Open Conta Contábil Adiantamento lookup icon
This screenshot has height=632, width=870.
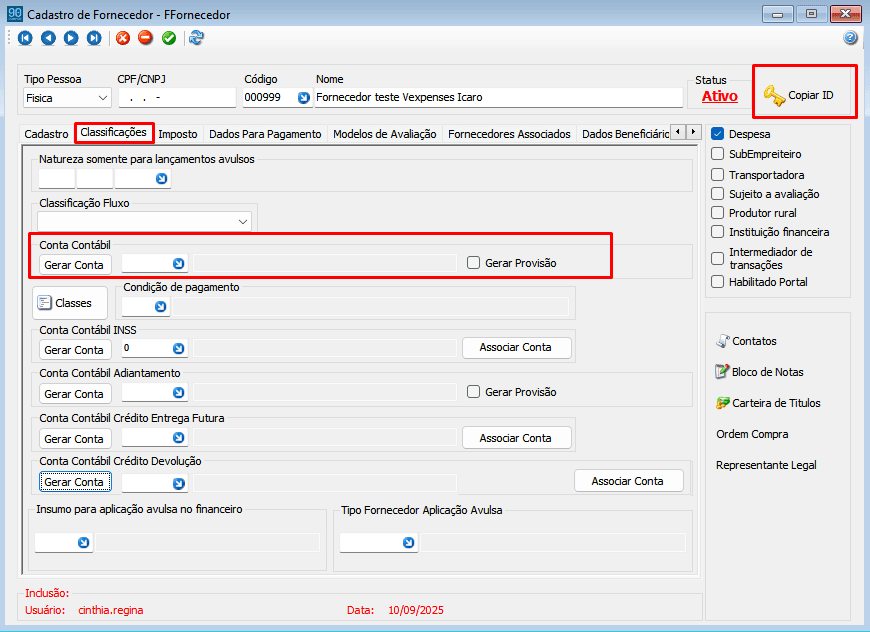coord(178,392)
